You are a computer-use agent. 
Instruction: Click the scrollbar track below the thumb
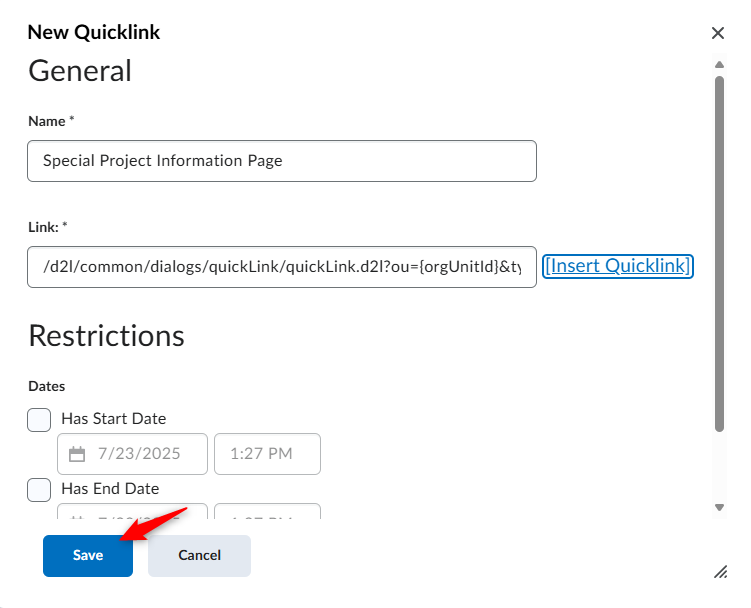click(719, 467)
